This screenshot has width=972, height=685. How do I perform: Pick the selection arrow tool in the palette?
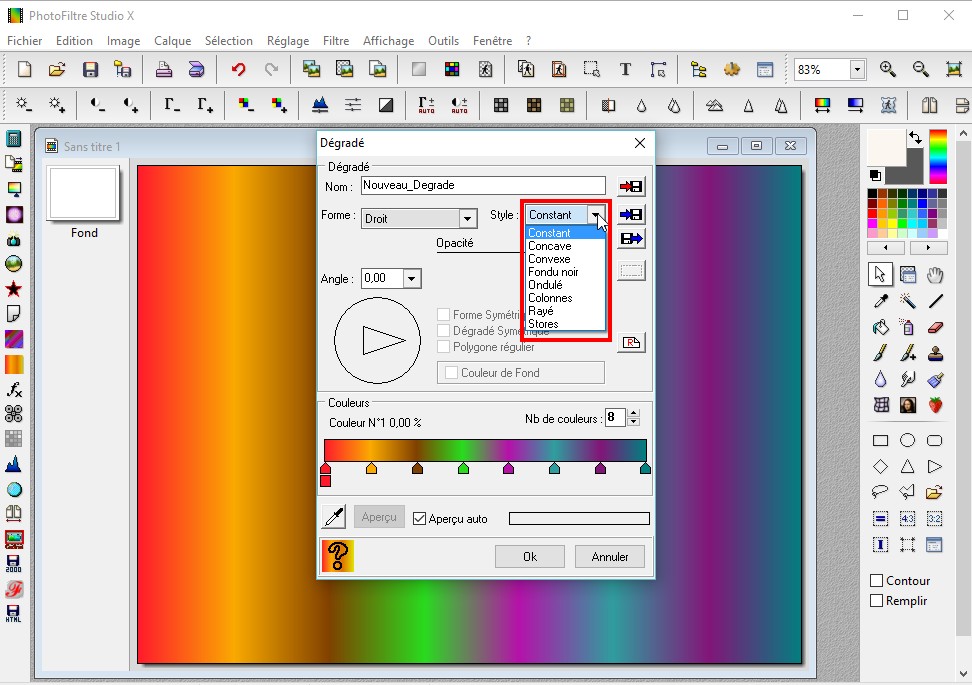pos(880,274)
